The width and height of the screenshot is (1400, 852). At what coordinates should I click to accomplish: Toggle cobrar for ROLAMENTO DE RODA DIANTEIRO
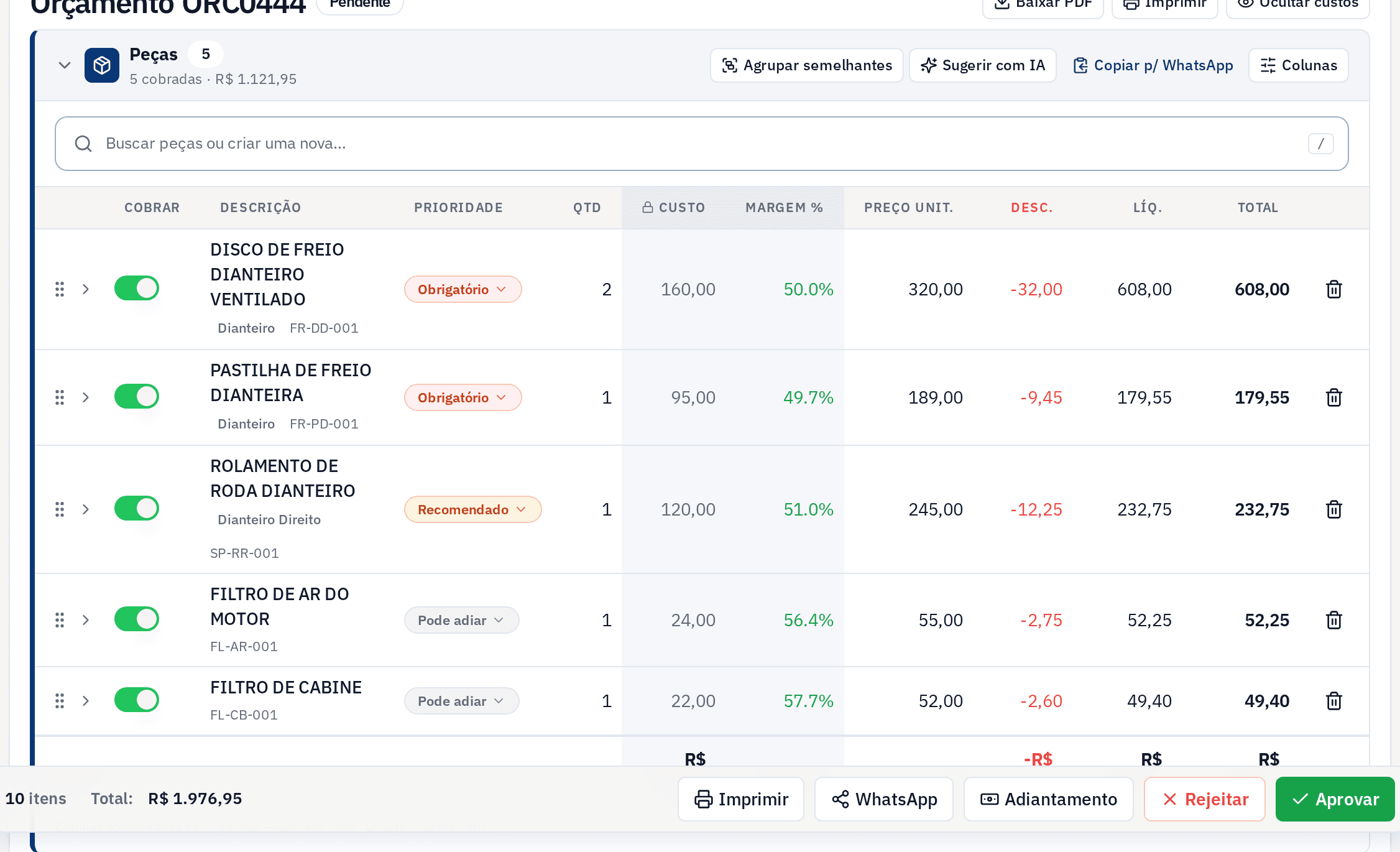click(x=137, y=509)
